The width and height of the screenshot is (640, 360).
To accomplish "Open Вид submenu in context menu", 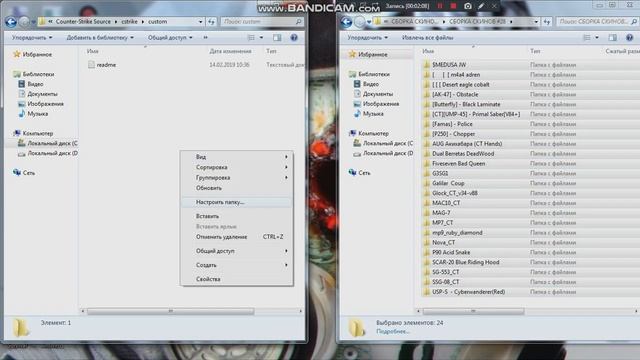I will pyautogui.click(x=237, y=157).
